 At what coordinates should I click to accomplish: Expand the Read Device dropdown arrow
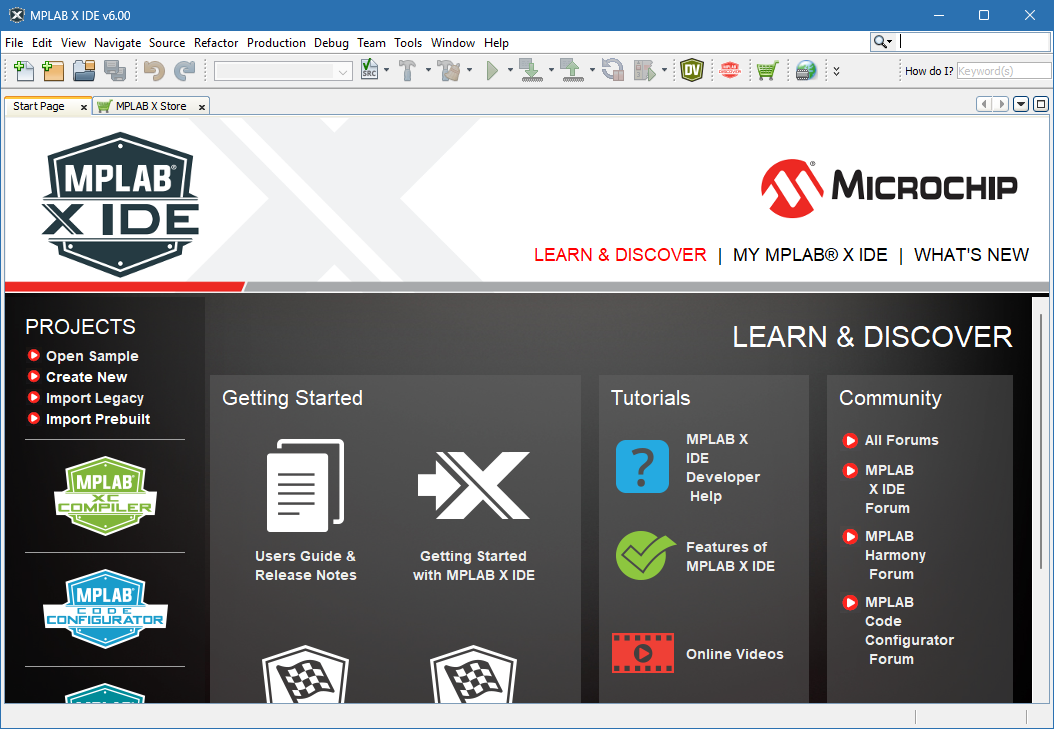pos(592,70)
